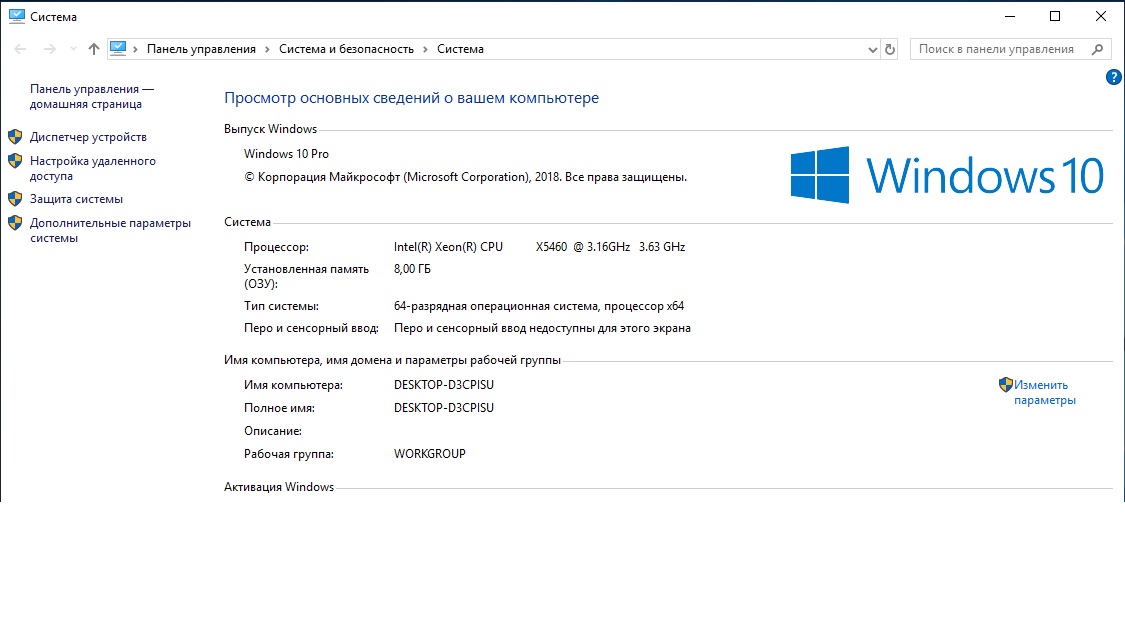Screen dimensions: 1125x630
Task: Click the Система window title icon
Action: (17, 16)
